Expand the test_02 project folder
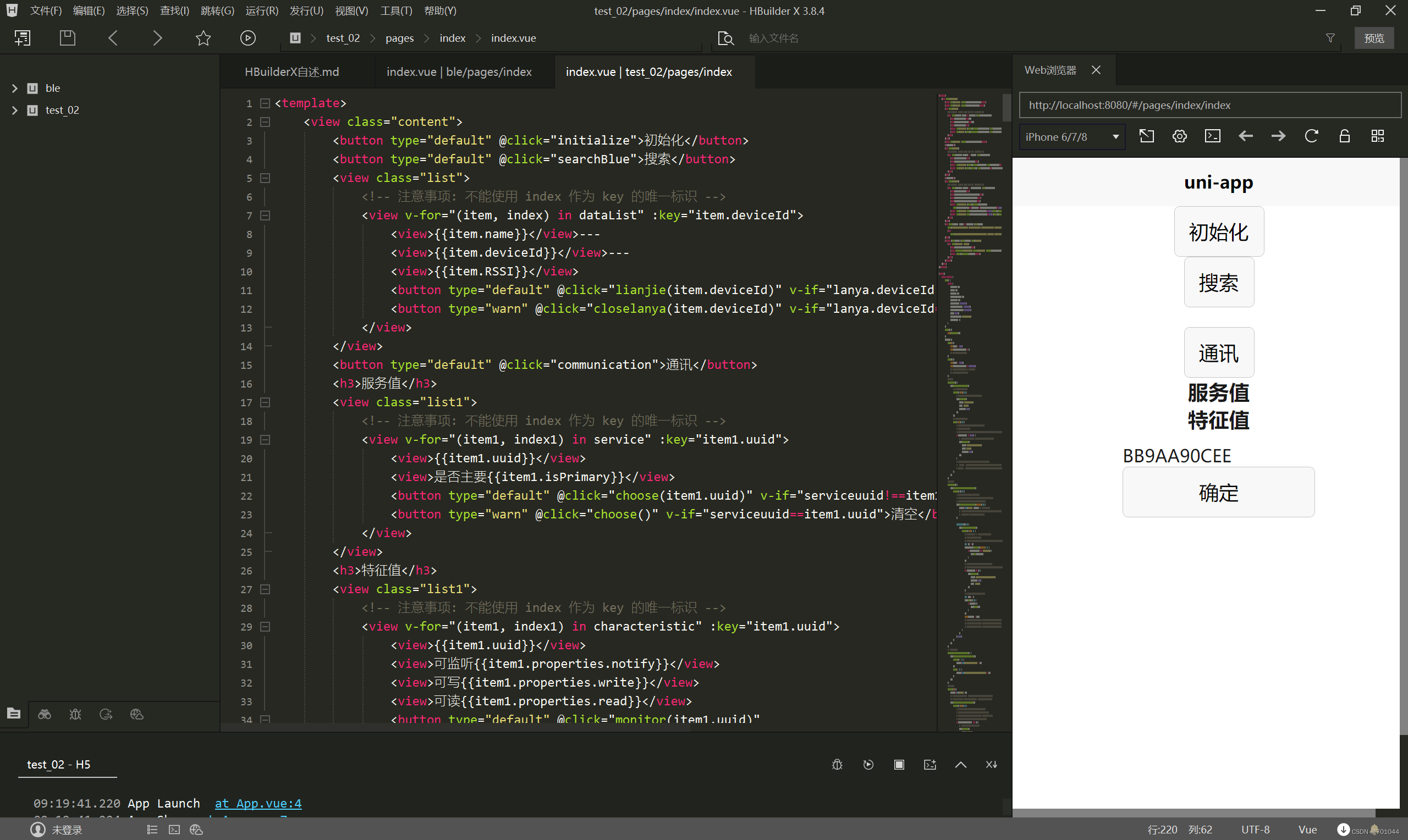 (15, 110)
